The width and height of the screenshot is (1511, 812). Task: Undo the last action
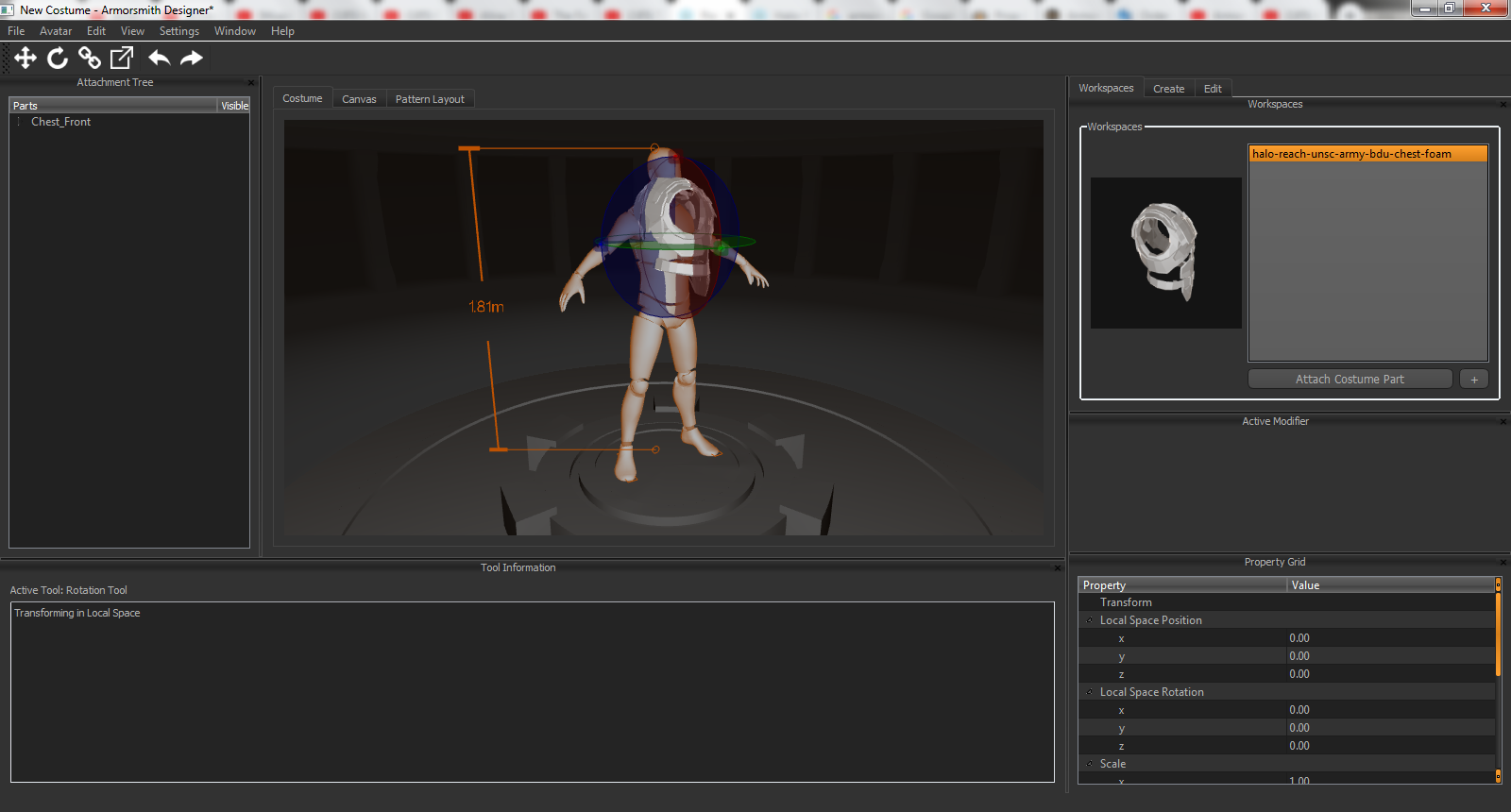click(x=159, y=59)
